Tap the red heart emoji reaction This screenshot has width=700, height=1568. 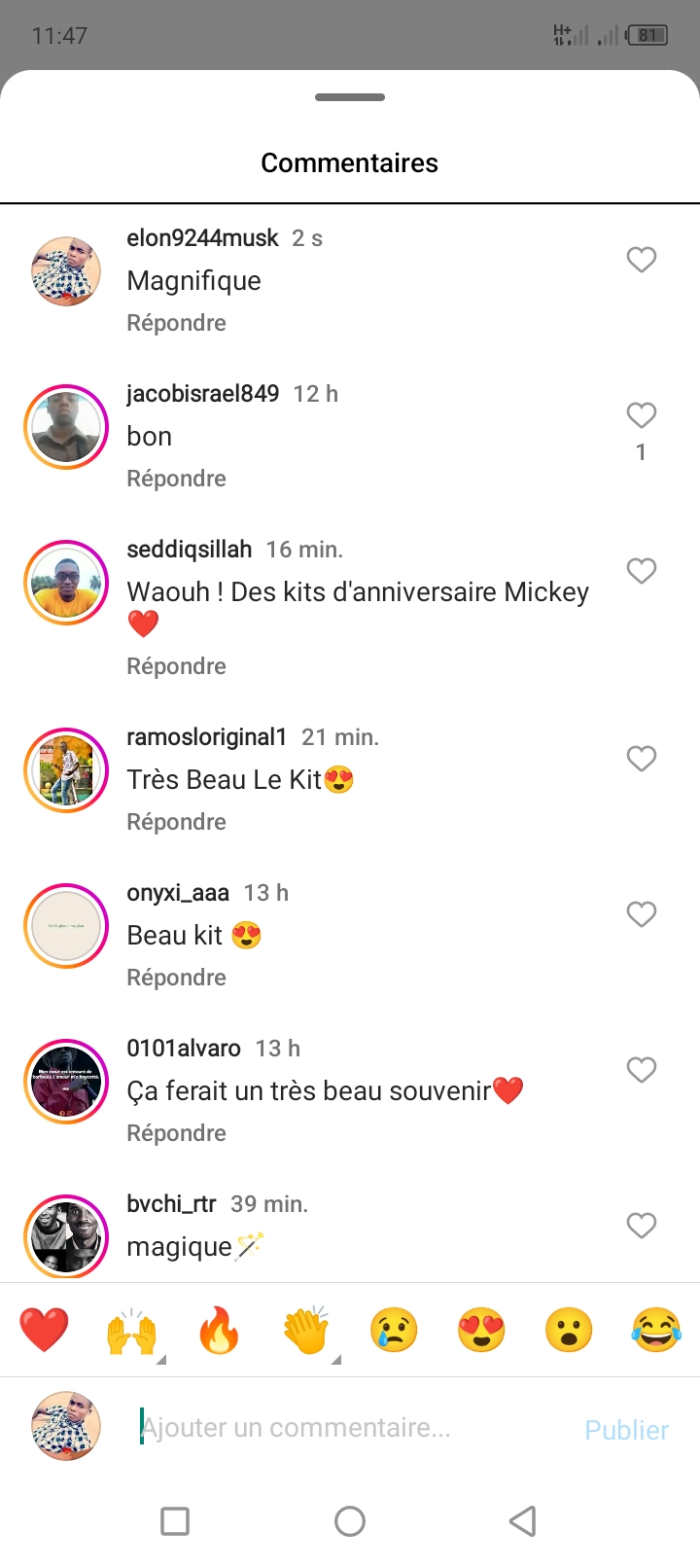tap(44, 1330)
